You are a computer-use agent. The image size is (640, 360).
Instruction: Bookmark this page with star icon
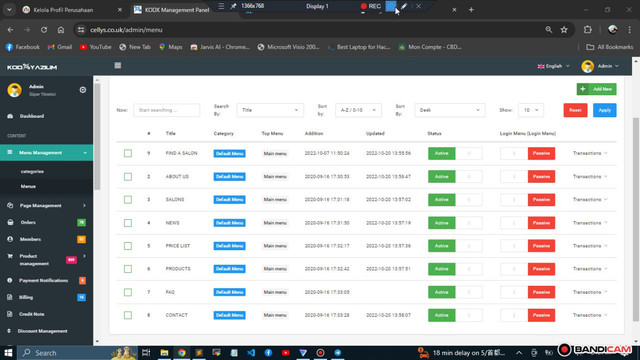pos(564,30)
